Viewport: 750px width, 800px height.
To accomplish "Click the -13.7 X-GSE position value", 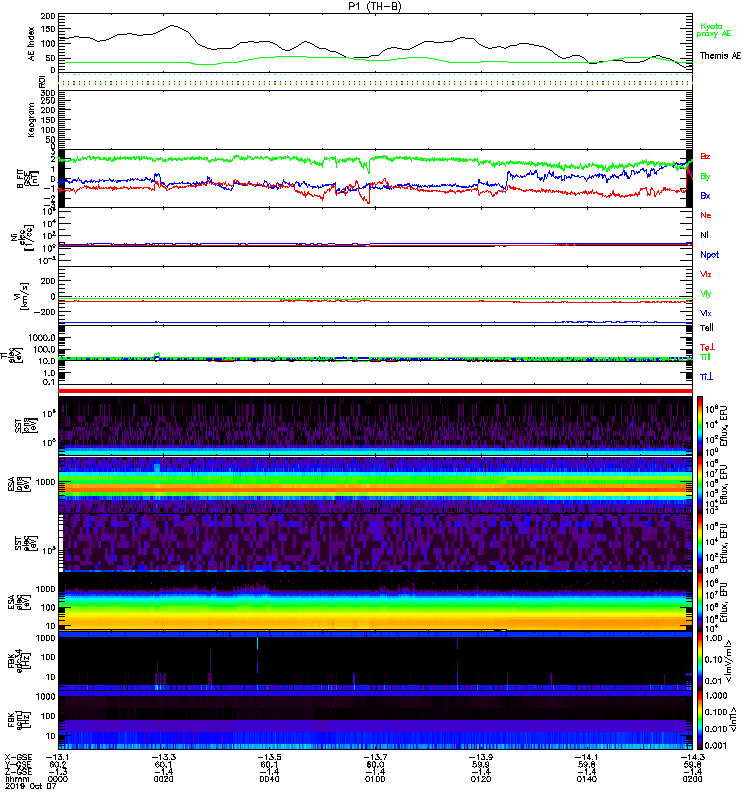I will coord(375,757).
